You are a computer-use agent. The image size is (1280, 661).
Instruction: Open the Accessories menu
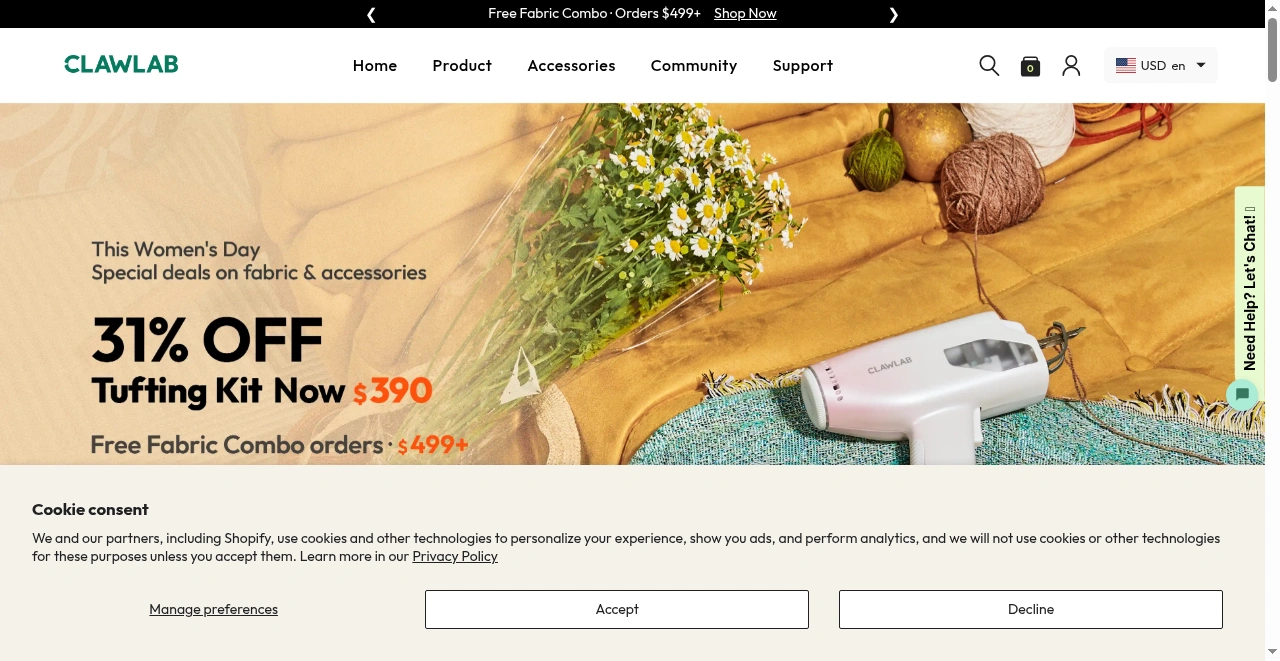(571, 66)
